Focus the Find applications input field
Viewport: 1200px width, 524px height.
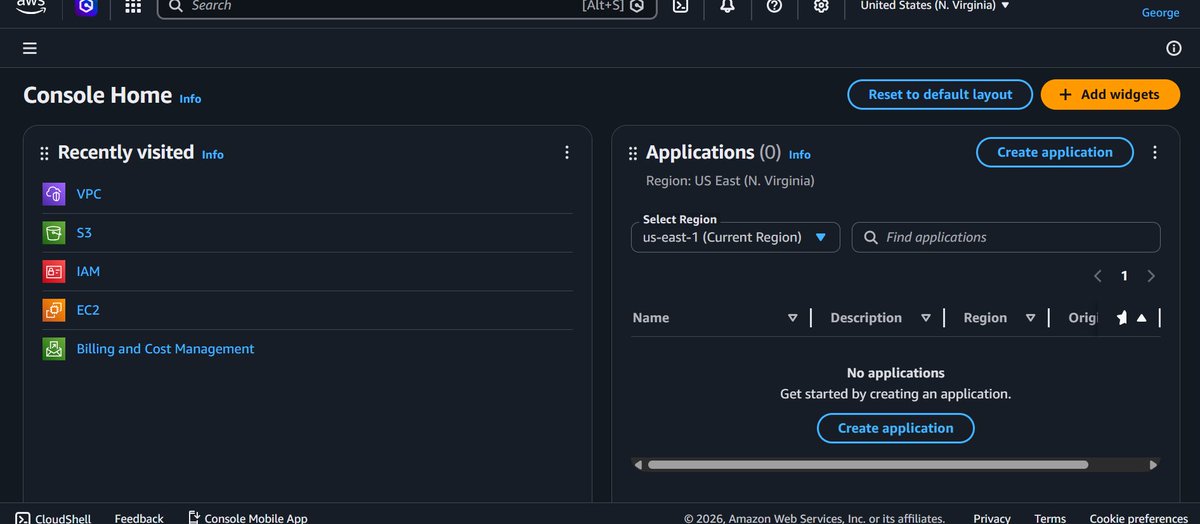click(1006, 237)
